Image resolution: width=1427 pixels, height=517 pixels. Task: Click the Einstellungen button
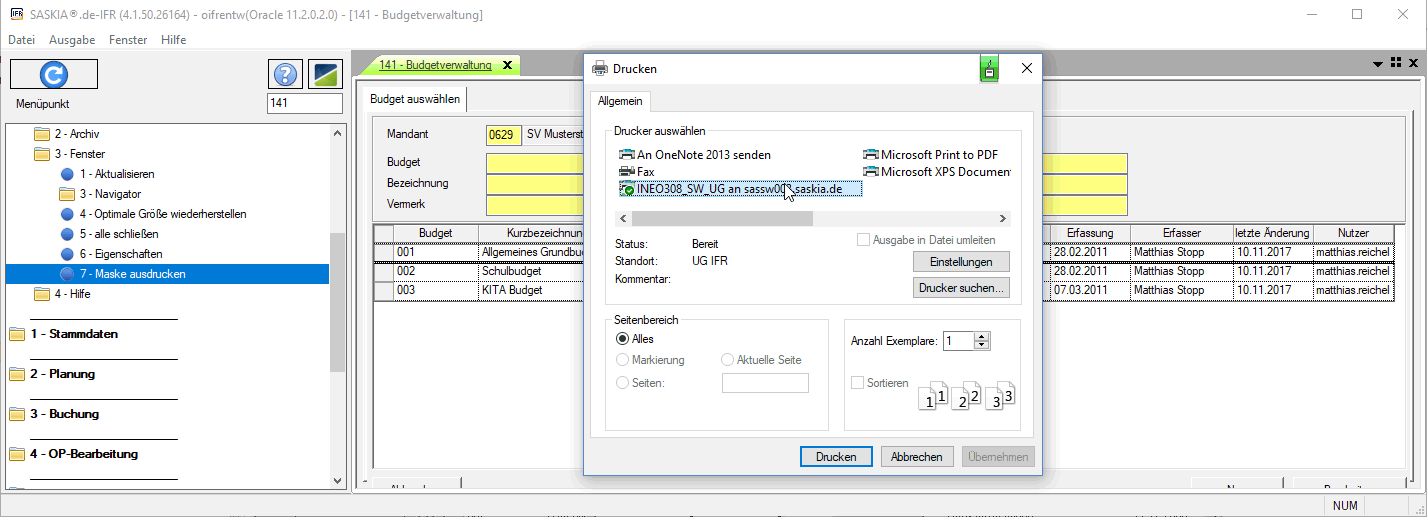tap(961, 262)
